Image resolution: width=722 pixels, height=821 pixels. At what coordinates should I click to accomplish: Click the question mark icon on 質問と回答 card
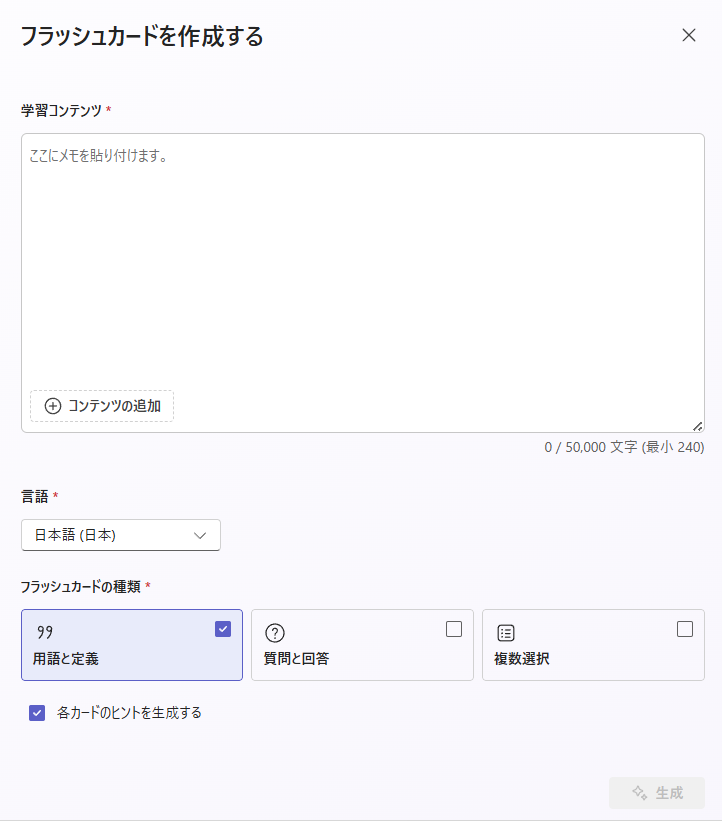click(274, 632)
